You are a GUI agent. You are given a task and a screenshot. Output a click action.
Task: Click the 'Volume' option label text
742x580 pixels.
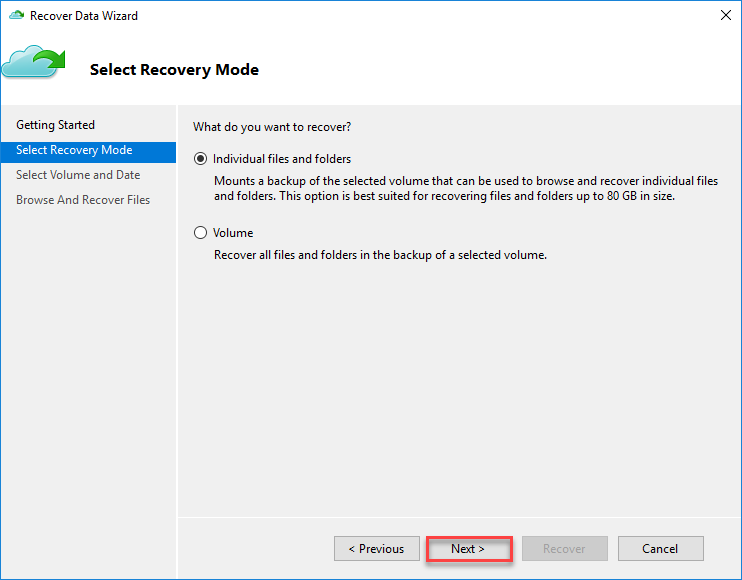tap(233, 233)
